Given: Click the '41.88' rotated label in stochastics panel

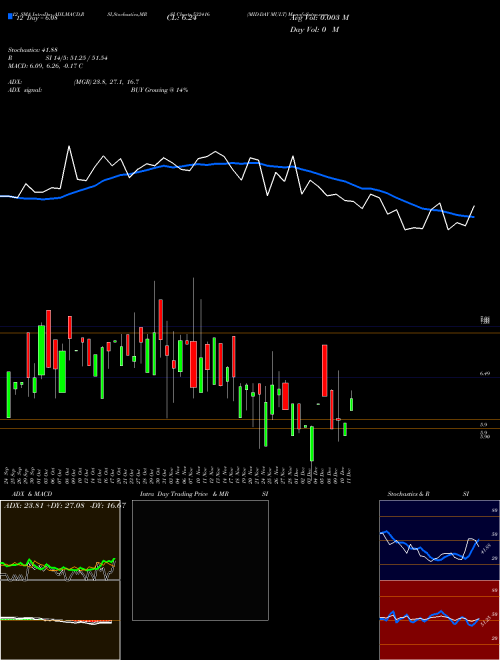Looking at the screenshot, I should 484,549.
